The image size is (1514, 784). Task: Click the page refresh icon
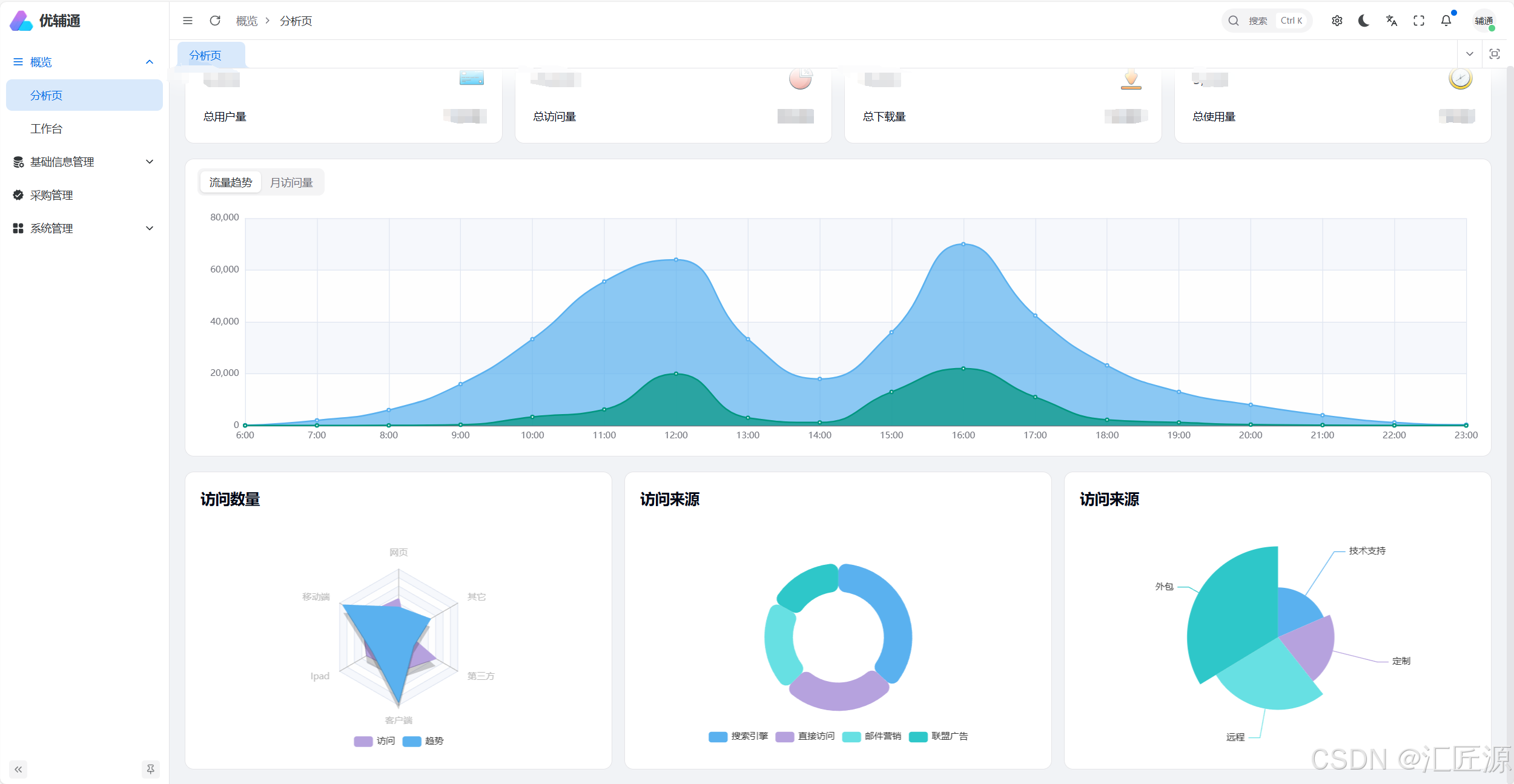click(215, 21)
